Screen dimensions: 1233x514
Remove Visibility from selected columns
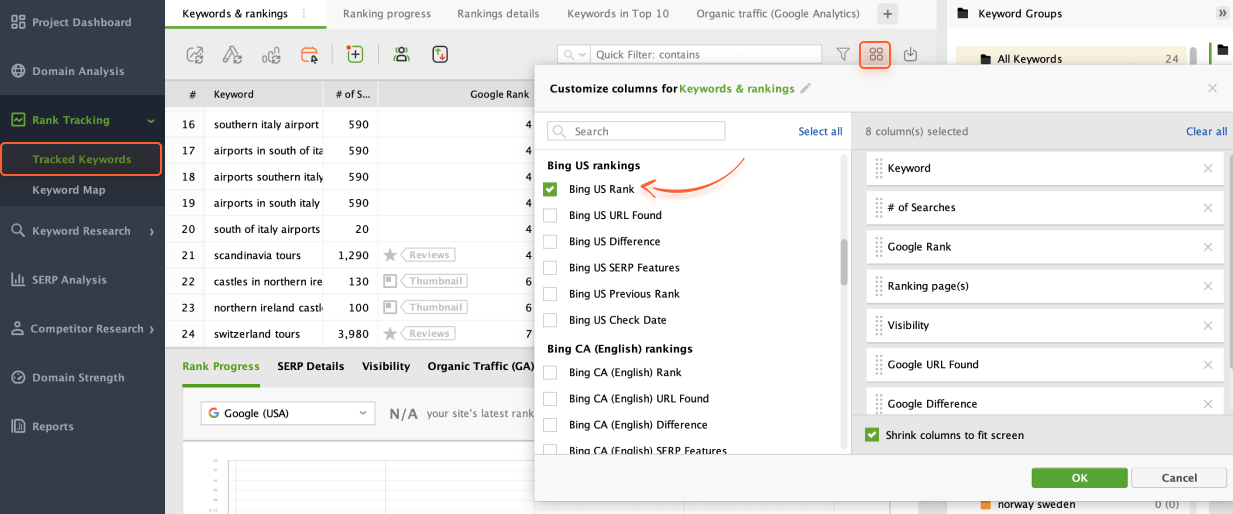pos(1208,325)
